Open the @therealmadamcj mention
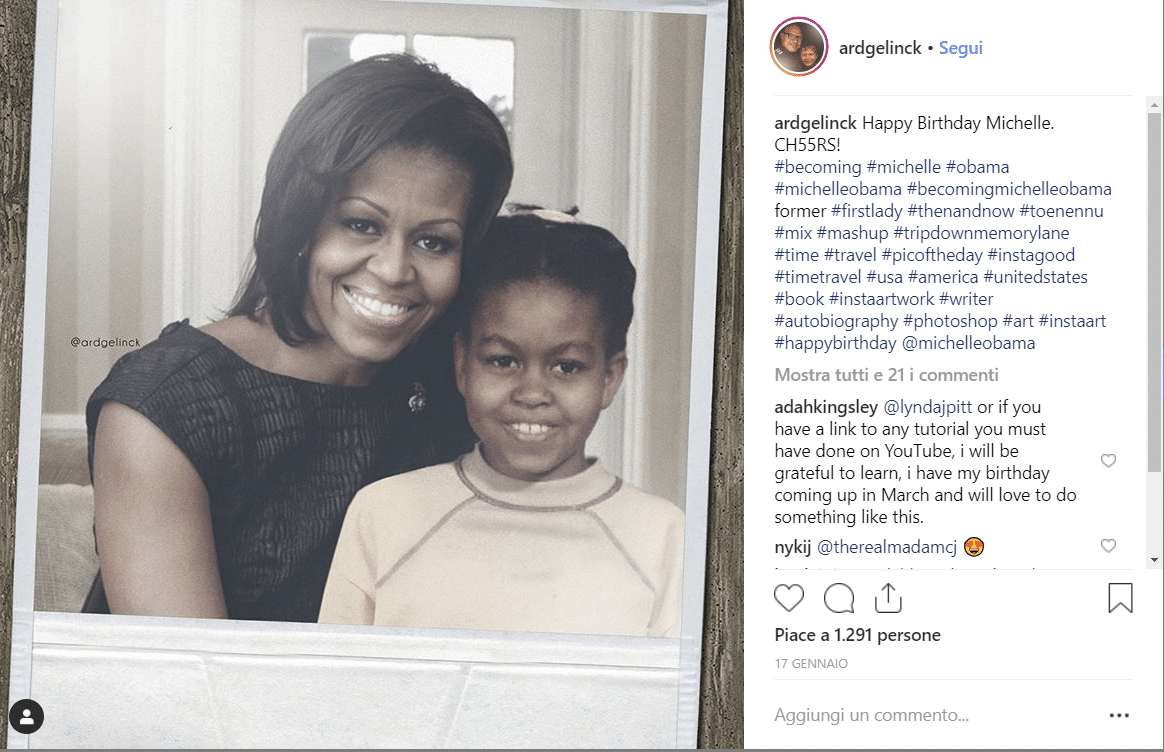The image size is (1164, 752). coord(887,547)
